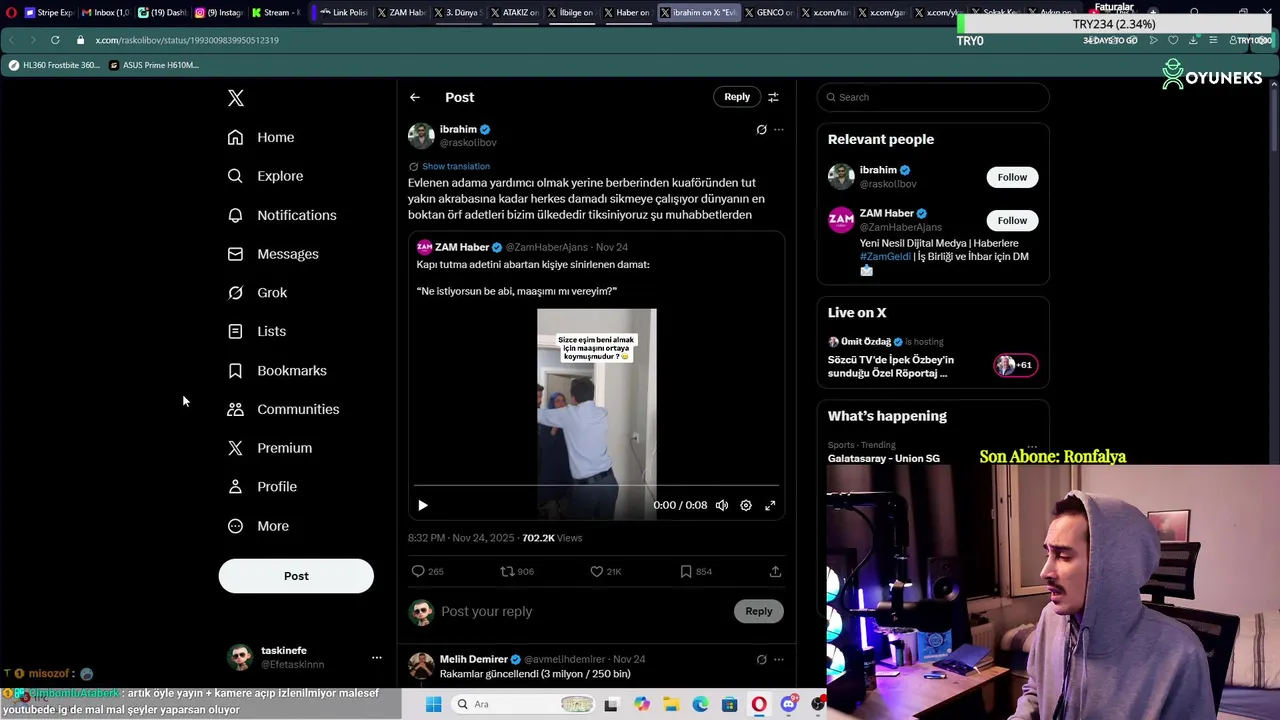Click Show translation link

tap(456, 166)
